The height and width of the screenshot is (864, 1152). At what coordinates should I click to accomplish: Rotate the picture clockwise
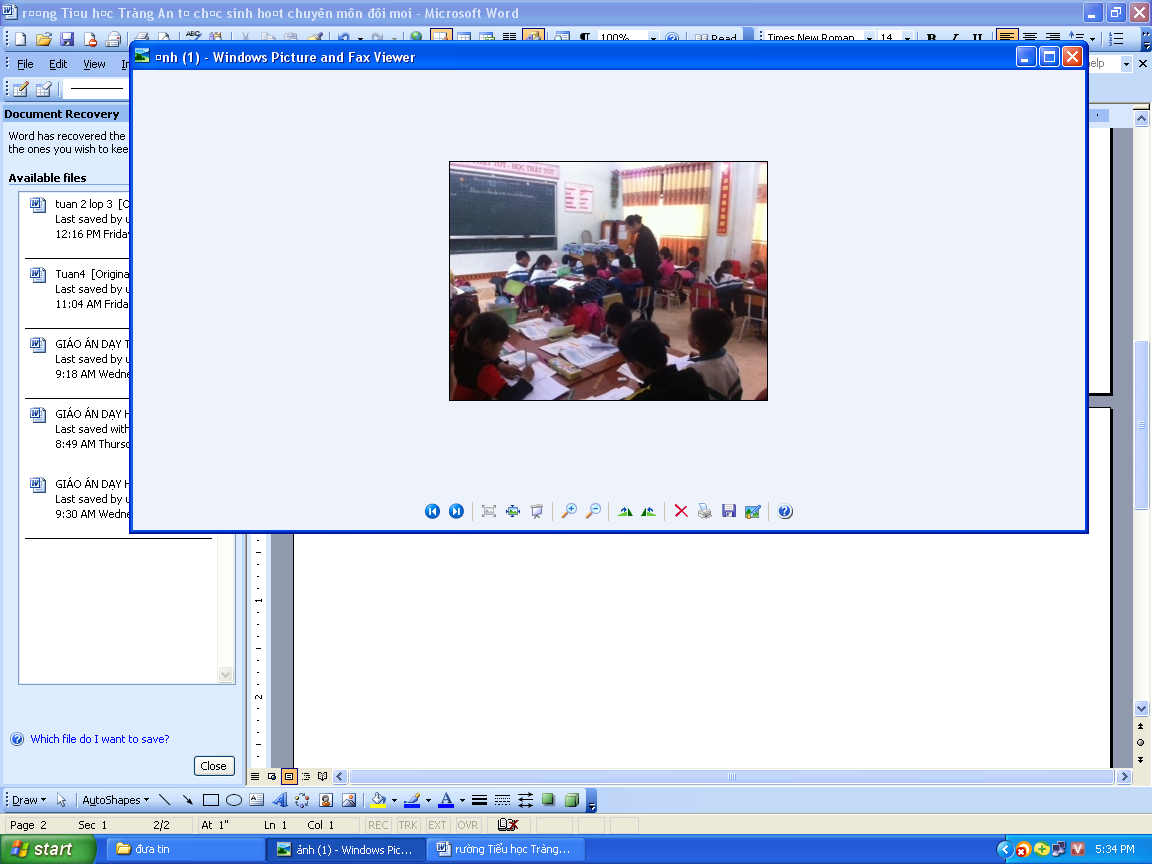[625, 511]
